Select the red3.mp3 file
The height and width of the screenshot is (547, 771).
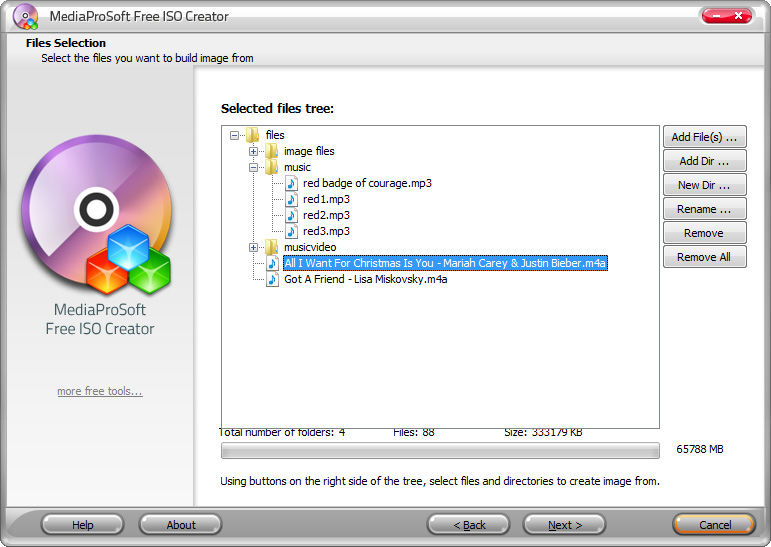(326, 231)
